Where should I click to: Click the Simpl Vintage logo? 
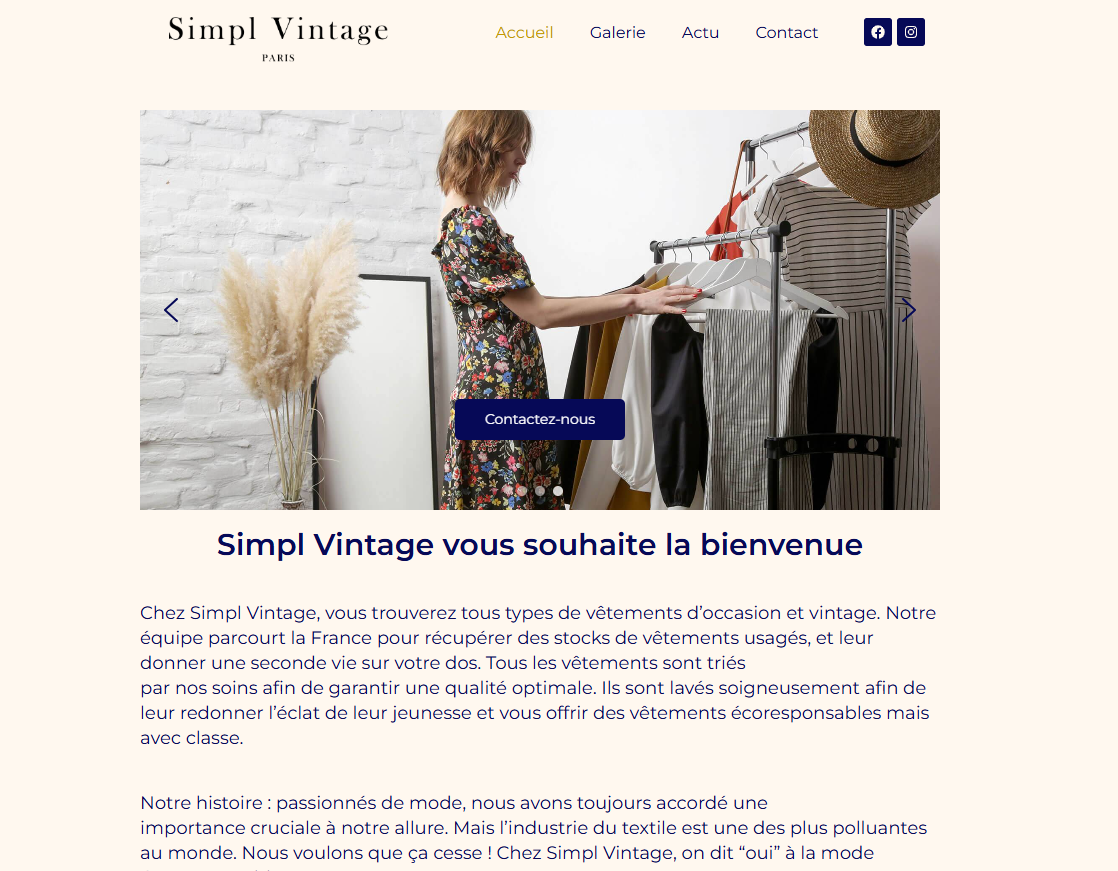click(x=278, y=31)
